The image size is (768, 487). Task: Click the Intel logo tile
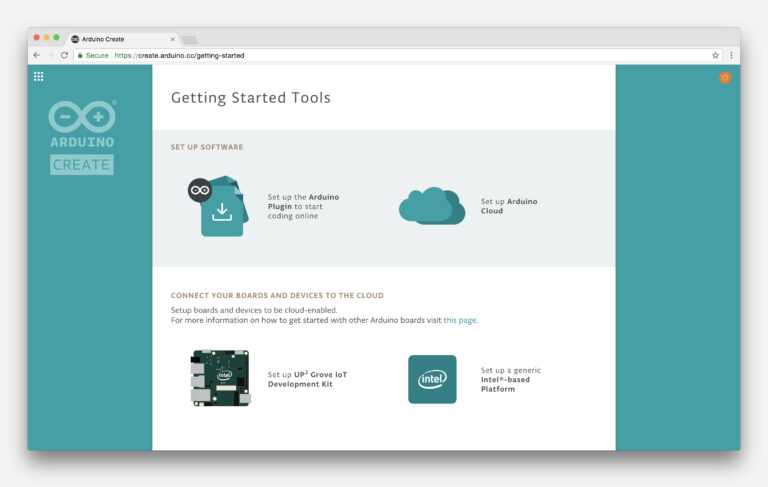(432, 379)
